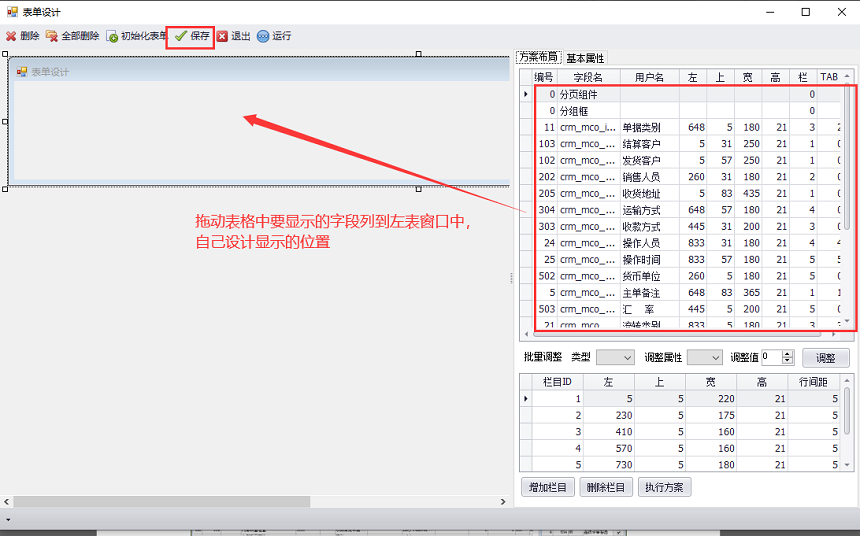This screenshot has width=860, height=536.
Task: Switch to the 方案布局 tab
Action: click(x=539, y=57)
